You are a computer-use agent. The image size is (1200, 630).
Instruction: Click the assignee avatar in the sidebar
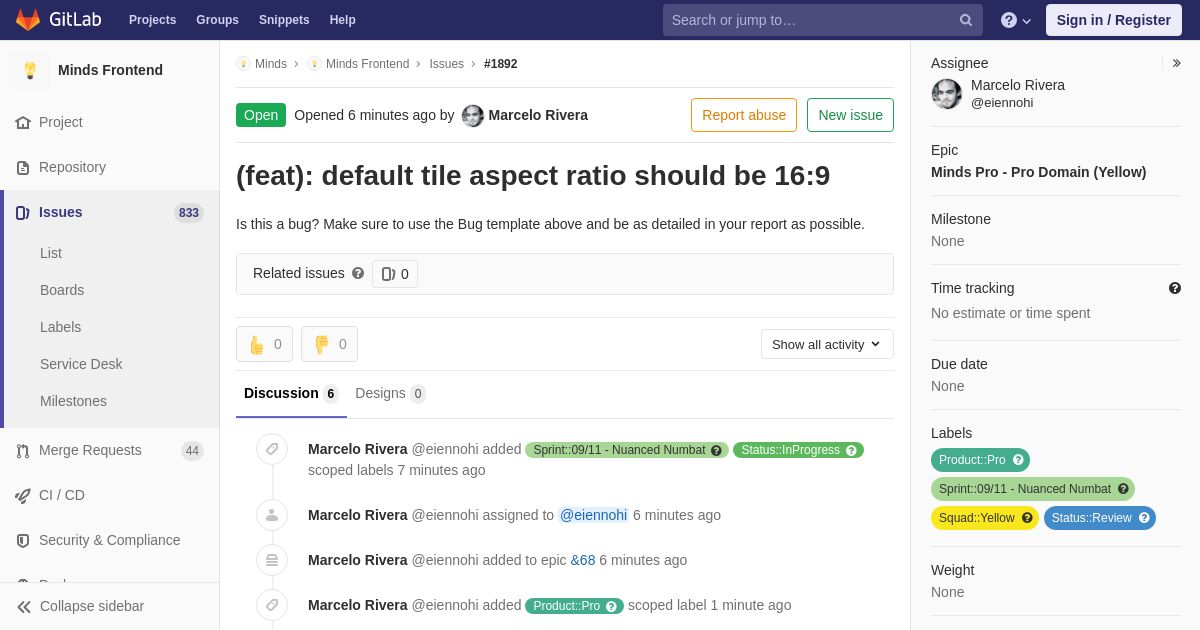[947, 94]
